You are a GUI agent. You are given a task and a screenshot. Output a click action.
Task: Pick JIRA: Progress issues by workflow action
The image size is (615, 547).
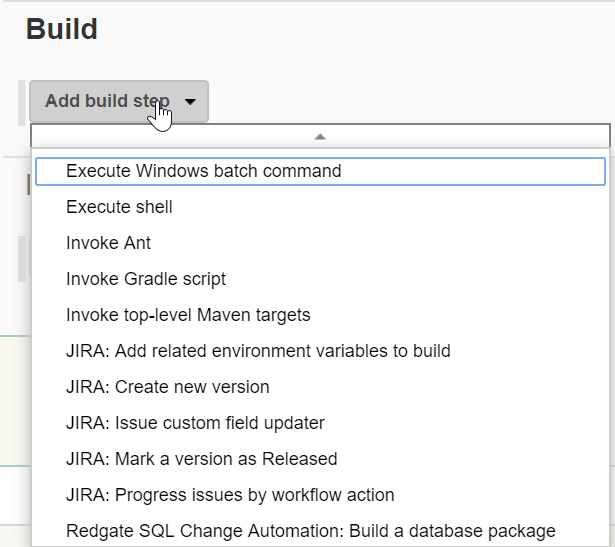pyautogui.click(x=230, y=495)
